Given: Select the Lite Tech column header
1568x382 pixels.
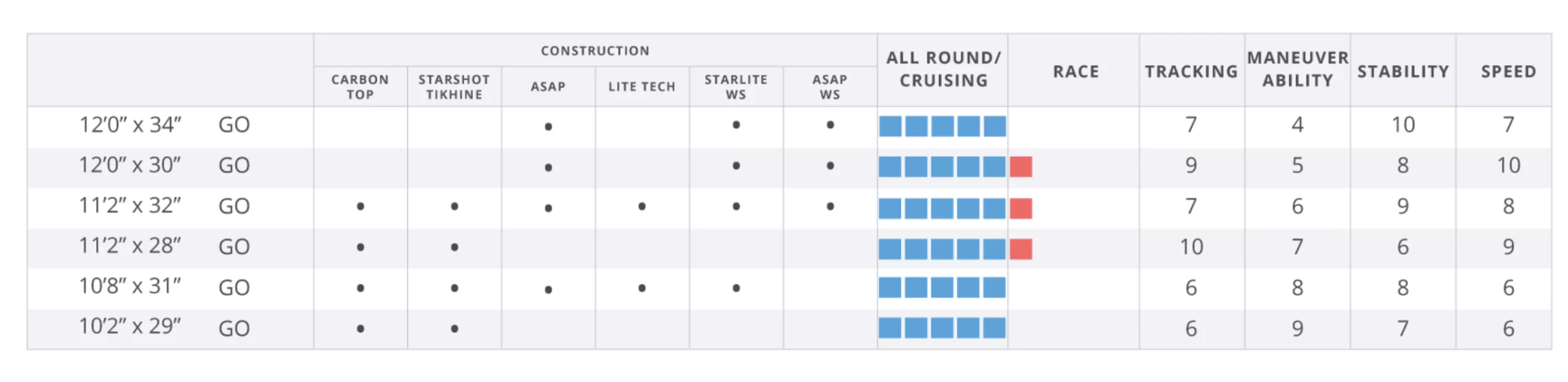Looking at the screenshot, I should pyautogui.click(x=641, y=86).
